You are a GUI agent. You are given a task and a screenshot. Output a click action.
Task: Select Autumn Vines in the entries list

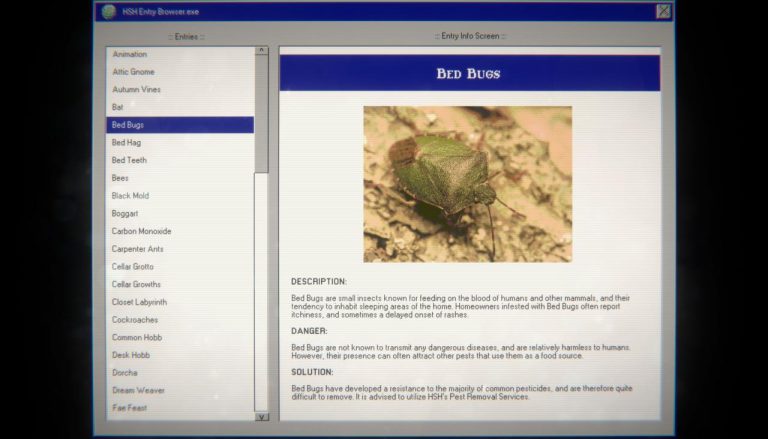tap(136, 90)
